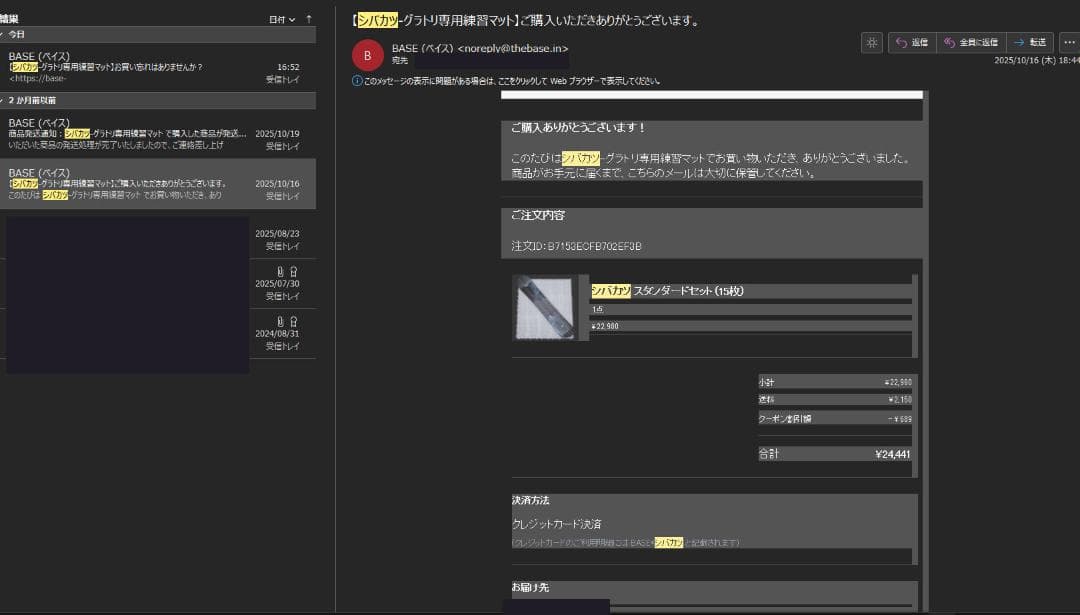Select the 2025/10/16 ご購入いただき email
The height and width of the screenshot is (615, 1080).
[158, 184]
